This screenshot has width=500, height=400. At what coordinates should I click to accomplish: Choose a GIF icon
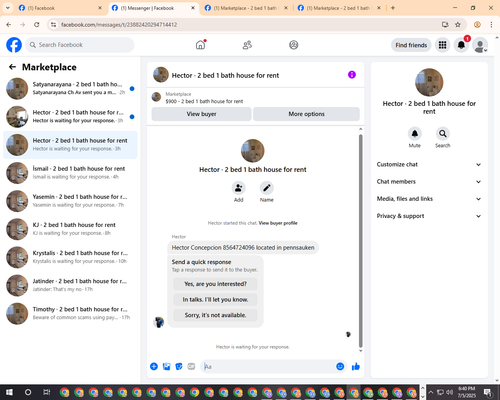pos(191,367)
